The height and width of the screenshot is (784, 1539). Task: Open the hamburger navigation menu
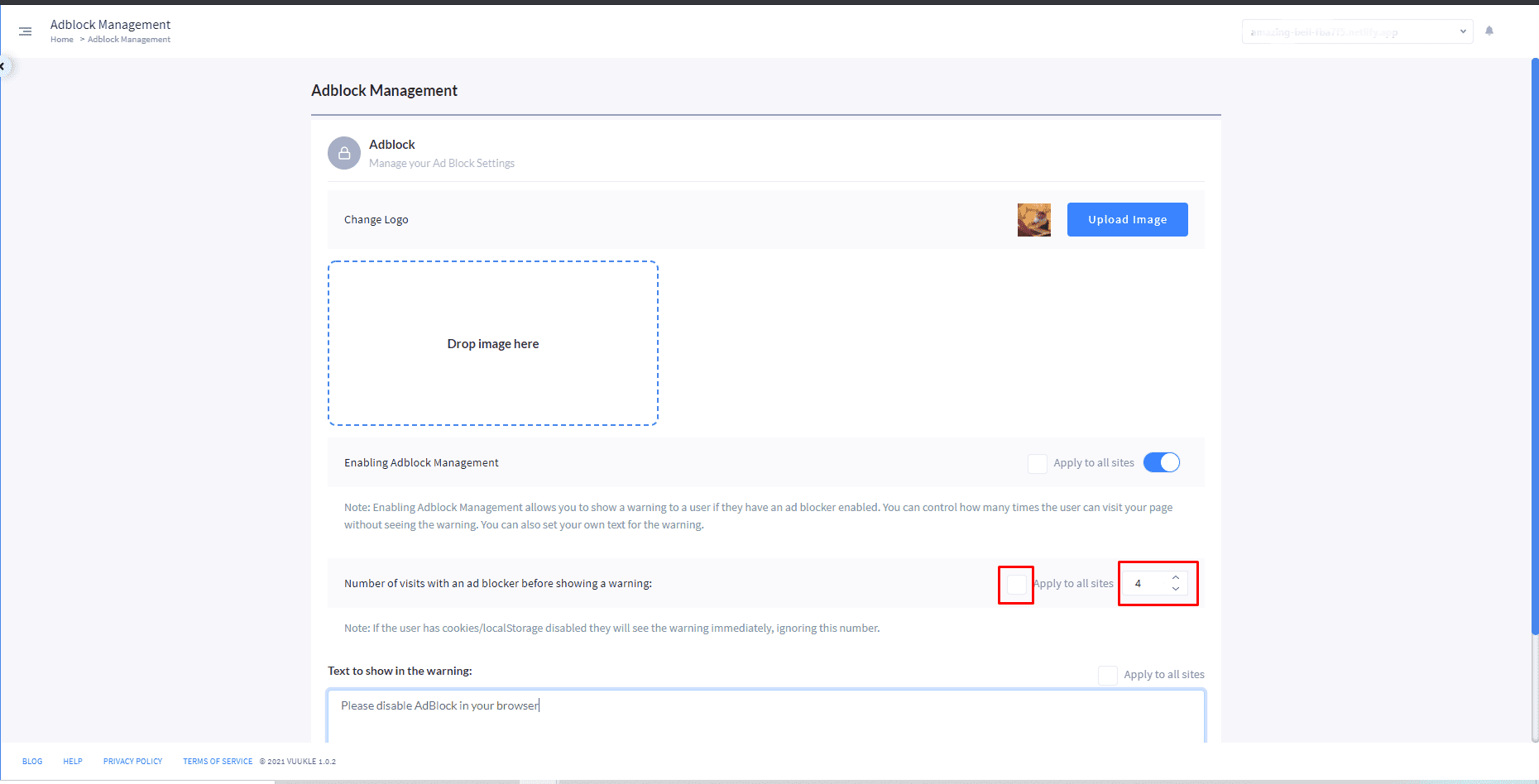26,31
